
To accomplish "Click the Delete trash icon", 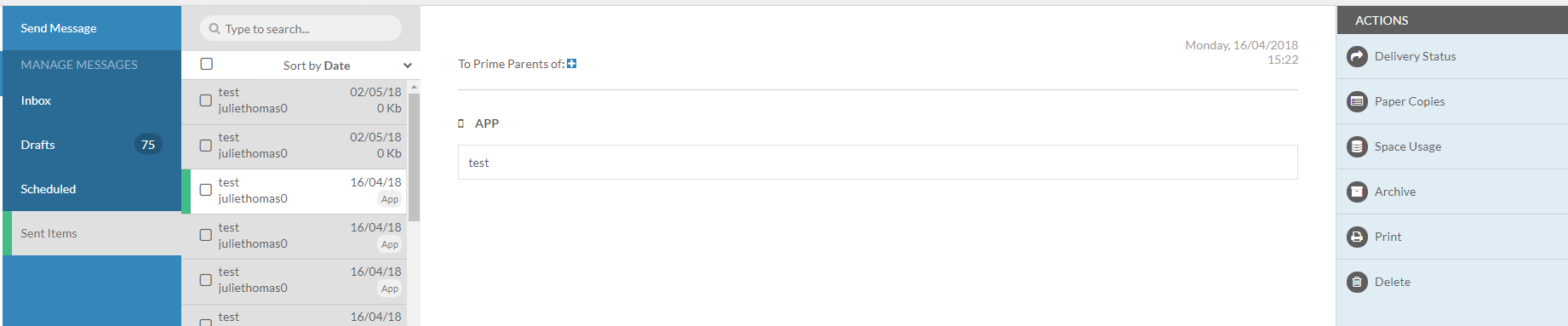I will tap(1357, 282).
